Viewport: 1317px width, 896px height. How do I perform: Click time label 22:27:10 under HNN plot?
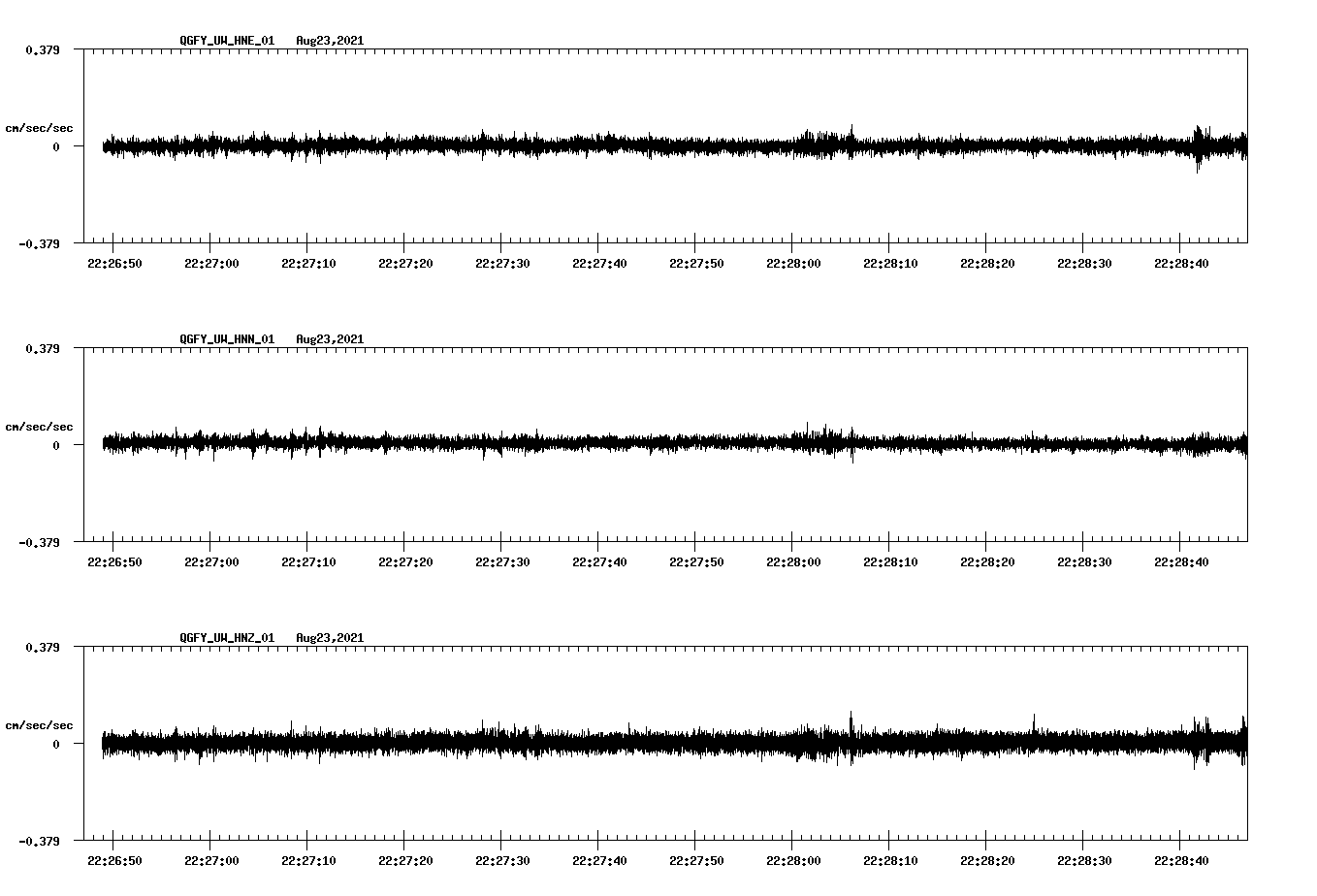[308, 562]
